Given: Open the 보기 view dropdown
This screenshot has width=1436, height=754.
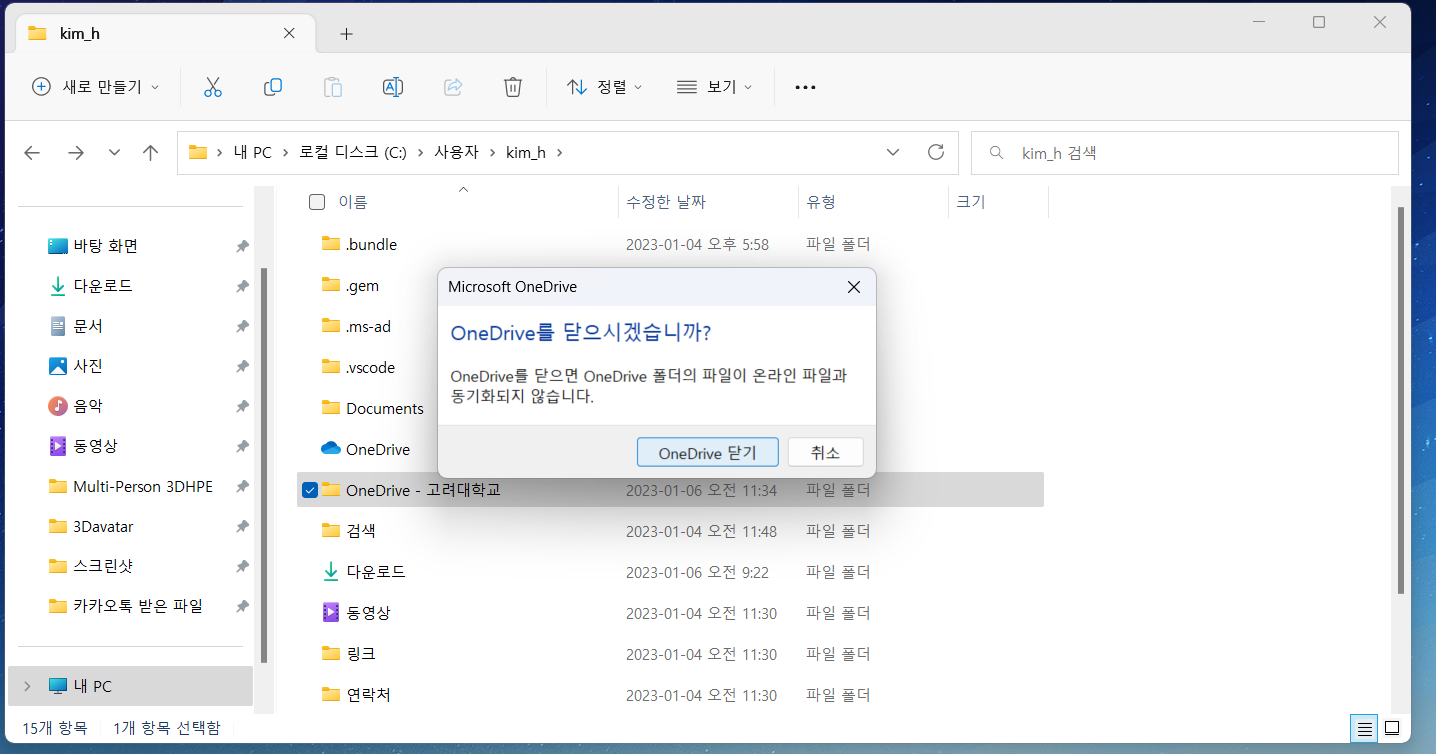Looking at the screenshot, I should click(714, 87).
